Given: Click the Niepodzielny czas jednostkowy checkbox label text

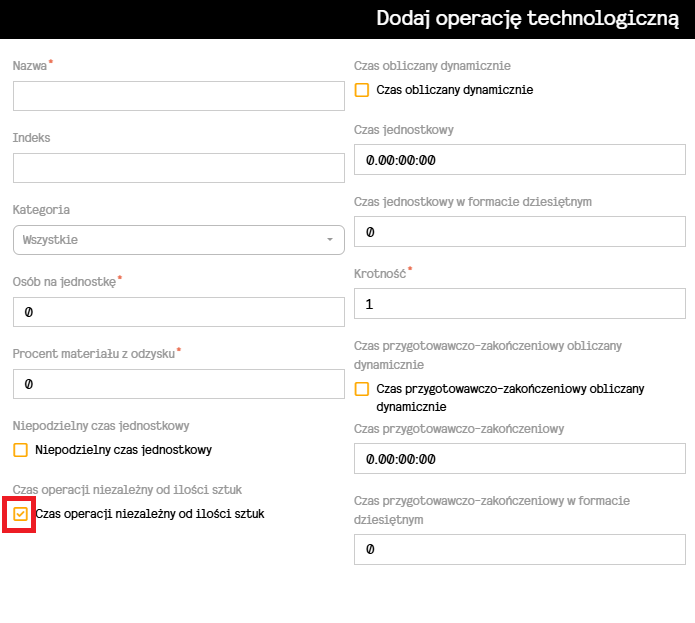Looking at the screenshot, I should point(123,450).
